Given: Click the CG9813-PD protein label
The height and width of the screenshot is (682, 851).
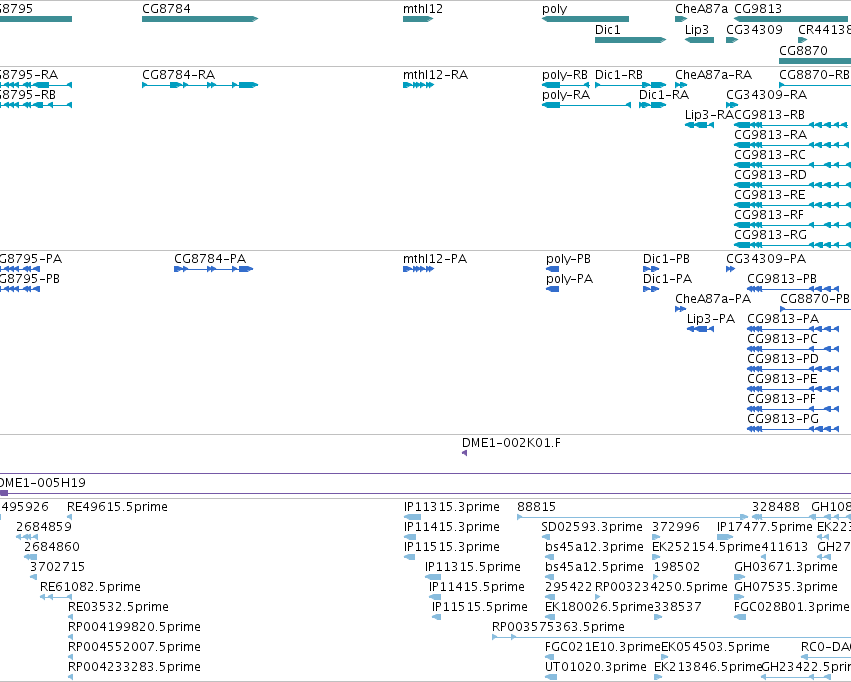Looking at the screenshot, I should (x=783, y=359).
